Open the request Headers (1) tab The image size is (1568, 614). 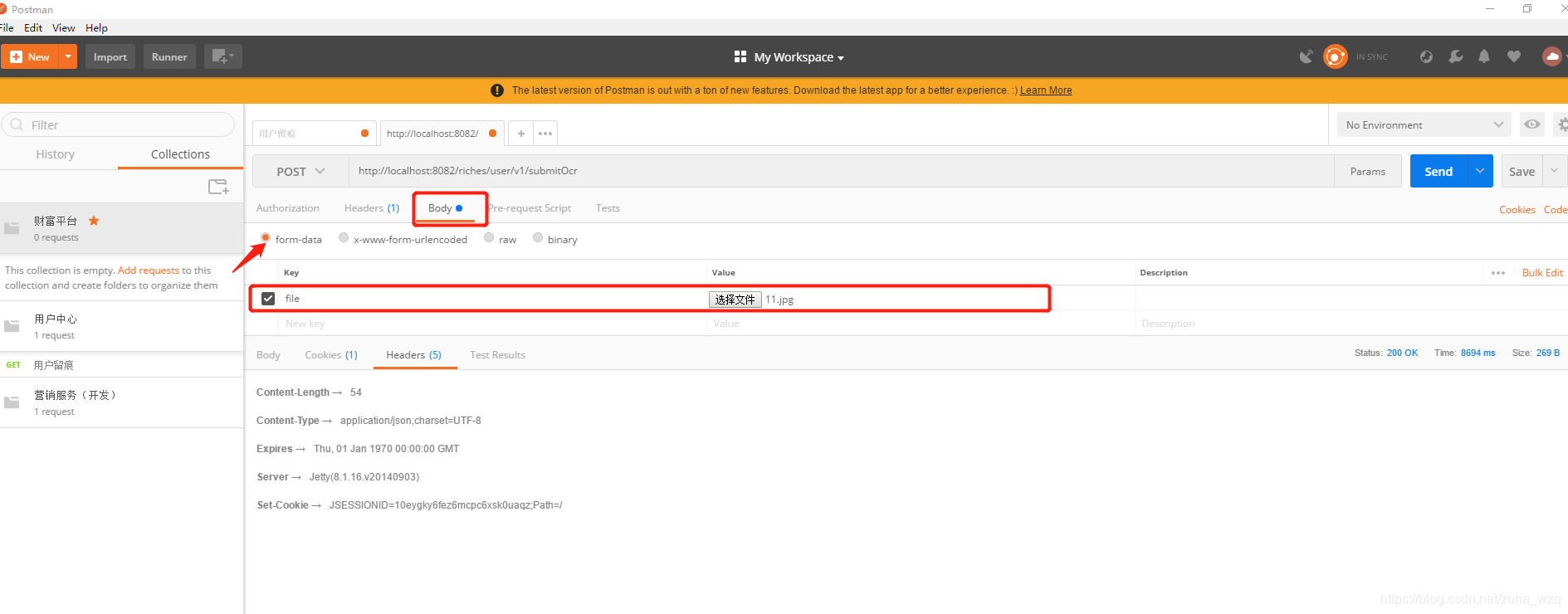(372, 208)
